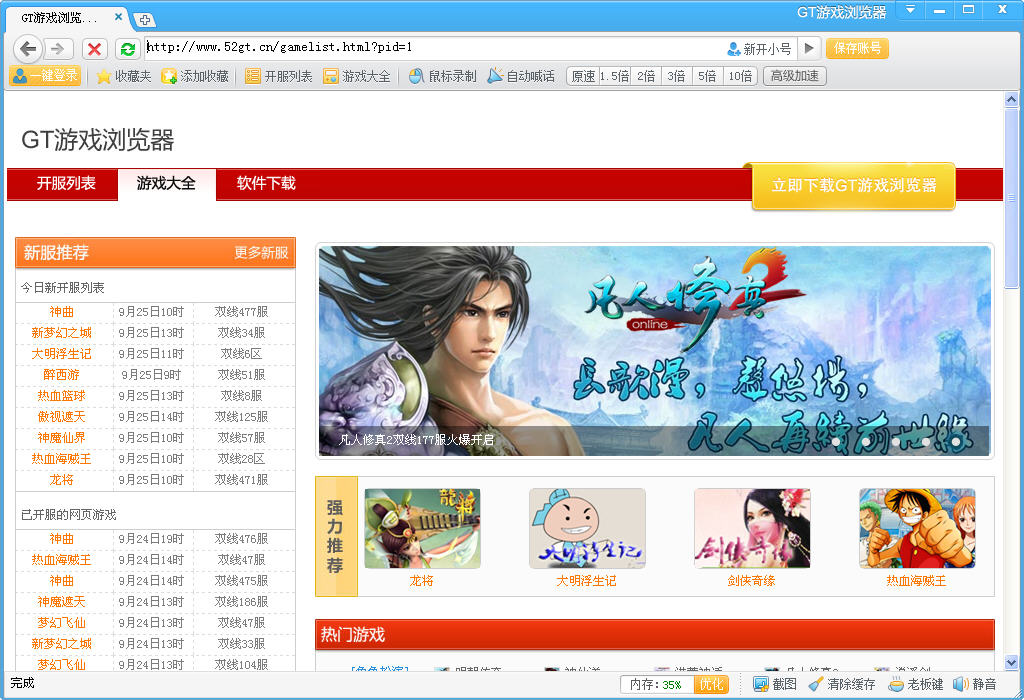Click scrollbar down arrow
Image resolution: width=1024 pixels, height=700 pixels.
tap(1012, 663)
